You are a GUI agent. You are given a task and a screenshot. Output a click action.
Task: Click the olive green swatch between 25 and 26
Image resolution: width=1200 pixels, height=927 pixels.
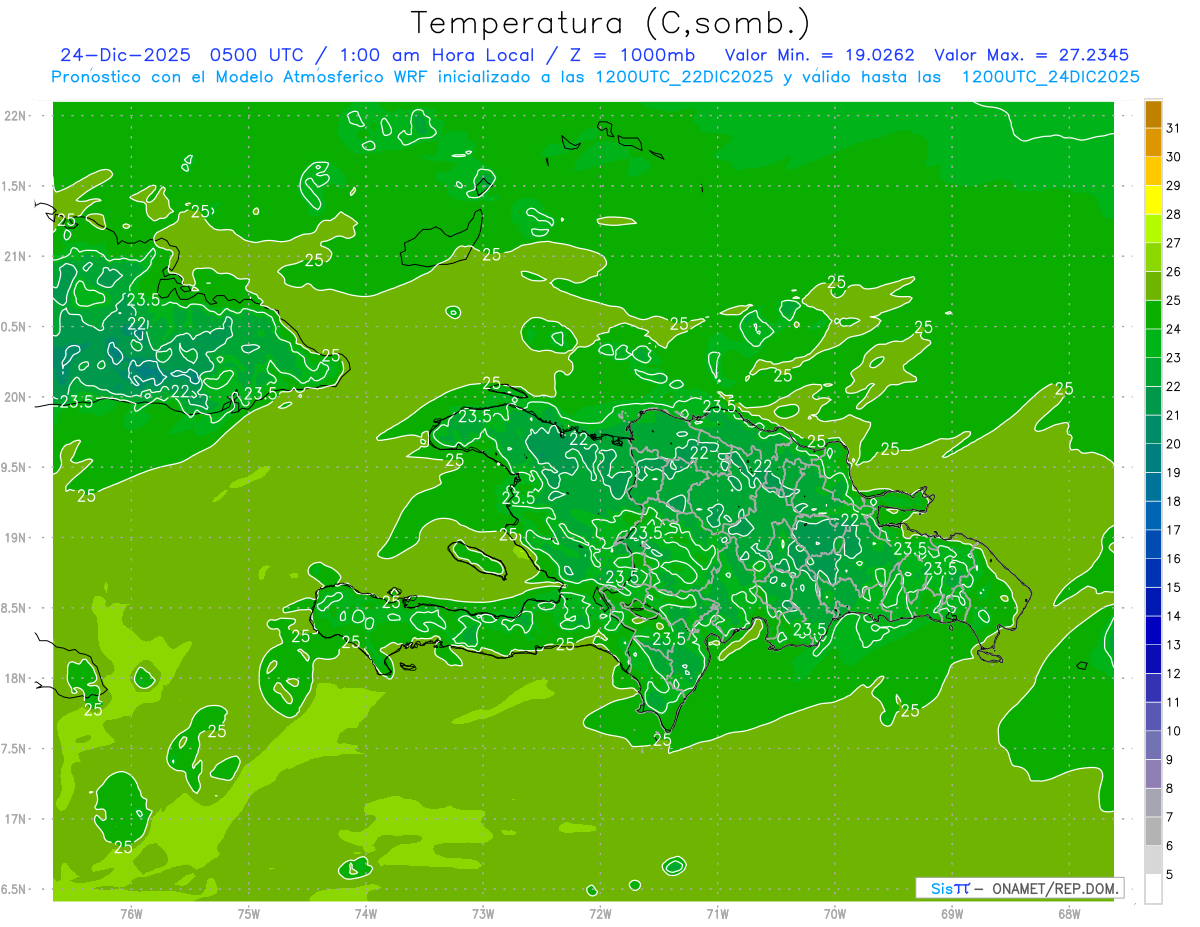click(1153, 286)
